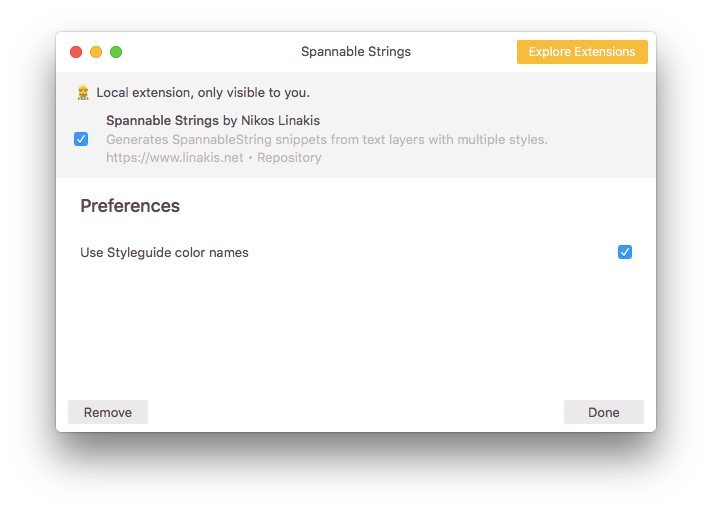Click the Preferences heading
This screenshot has width=712, height=512.
pyautogui.click(x=130, y=206)
